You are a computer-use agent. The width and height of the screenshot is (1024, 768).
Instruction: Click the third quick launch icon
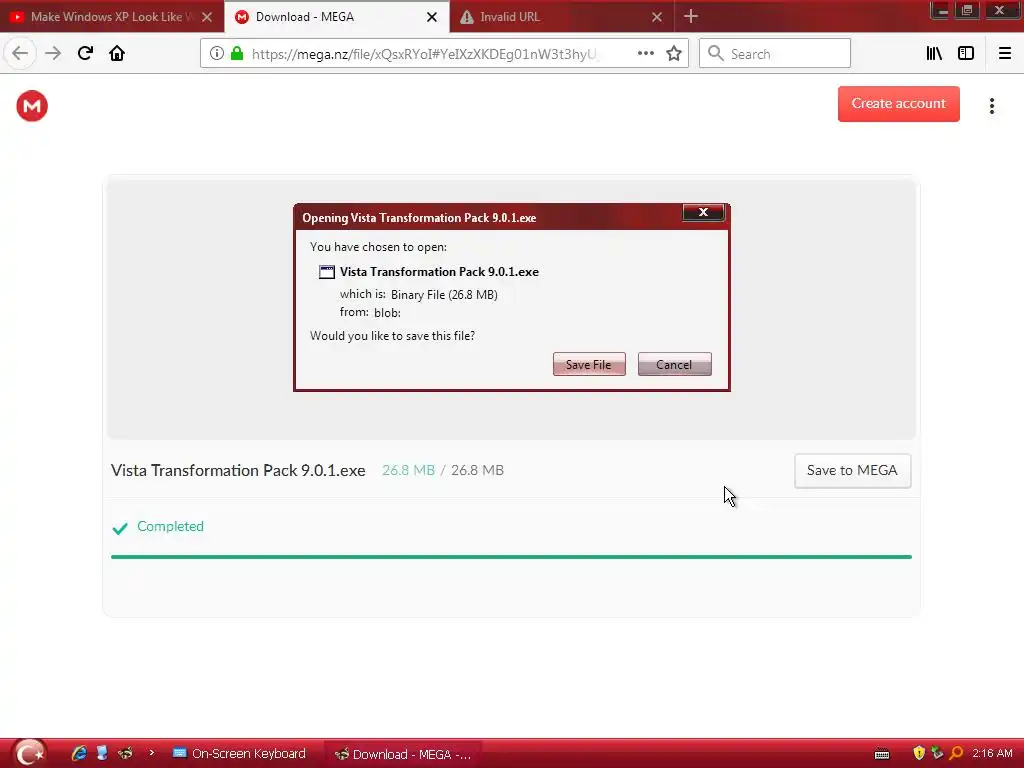pyautogui.click(x=125, y=753)
